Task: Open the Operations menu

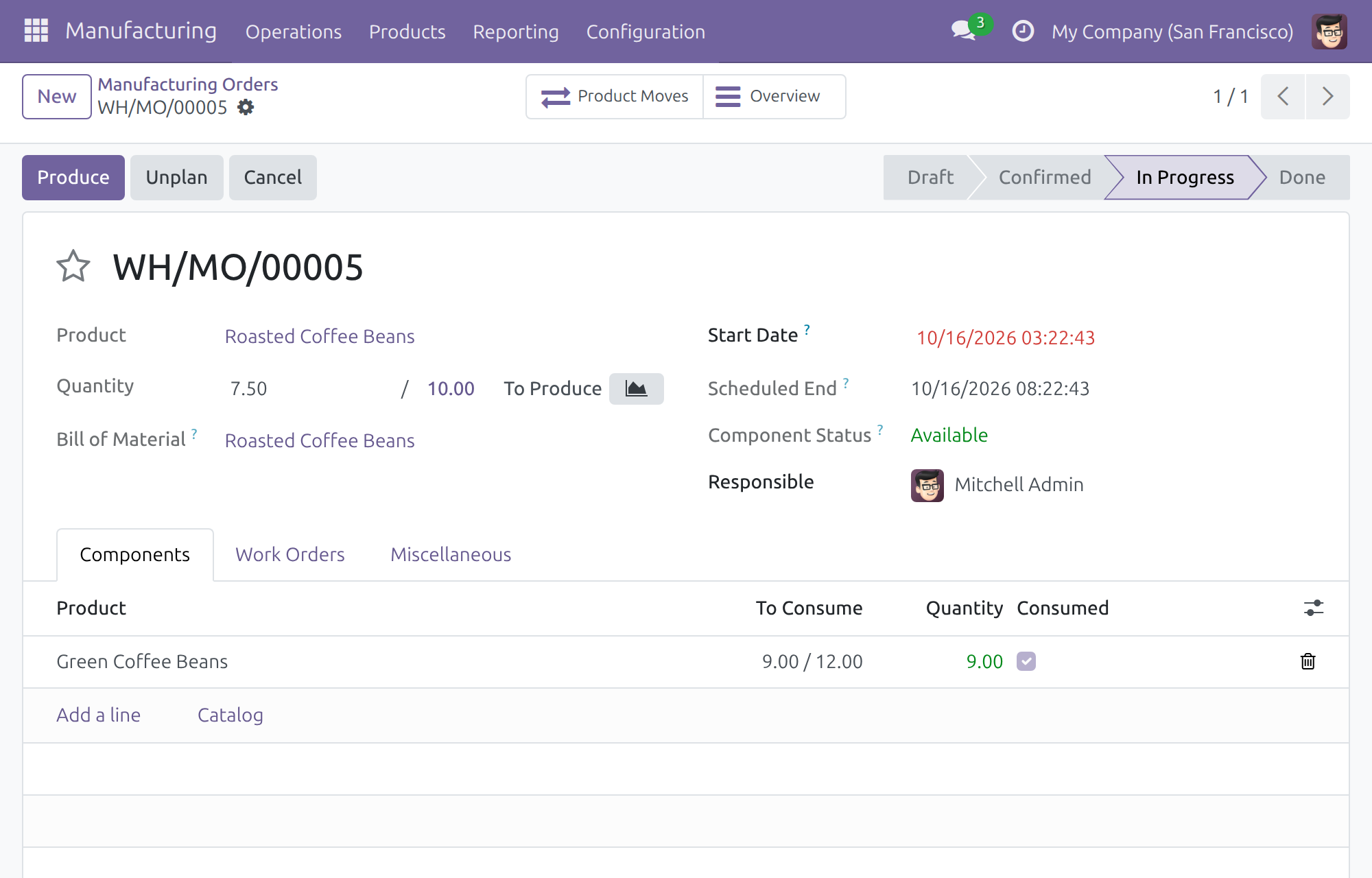Action: point(294,32)
